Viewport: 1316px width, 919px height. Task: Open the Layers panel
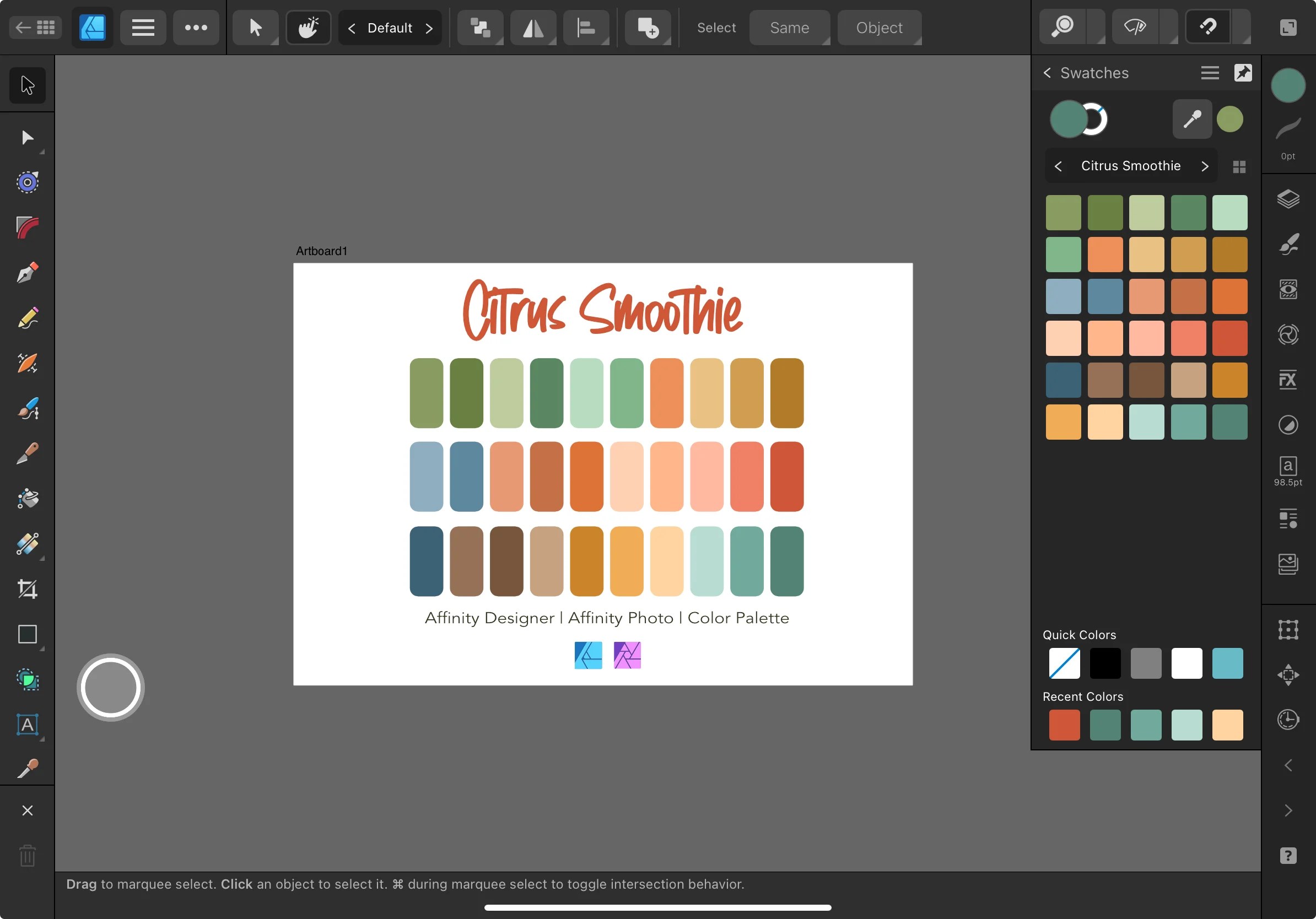click(1288, 199)
